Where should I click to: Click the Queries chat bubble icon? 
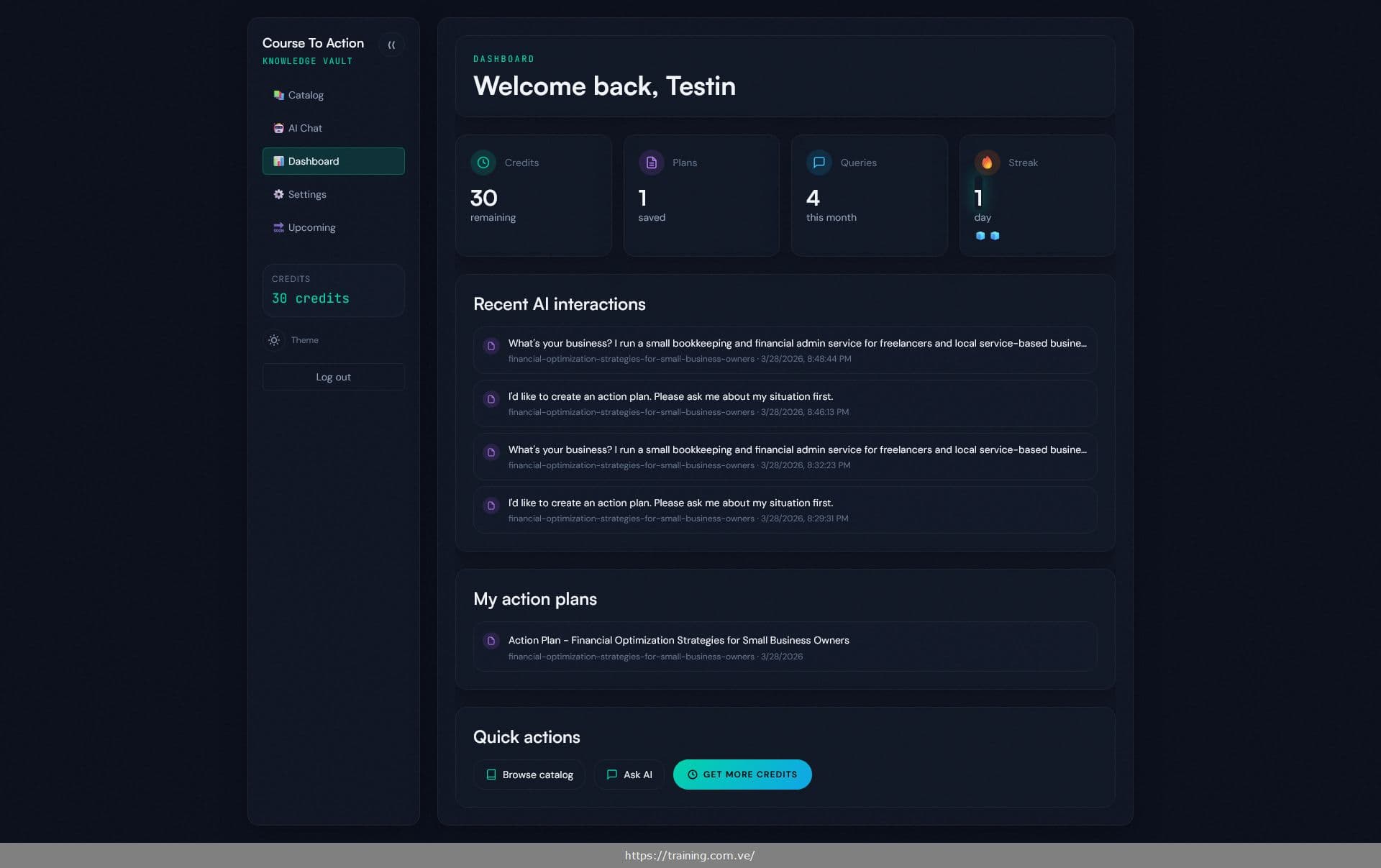[819, 162]
